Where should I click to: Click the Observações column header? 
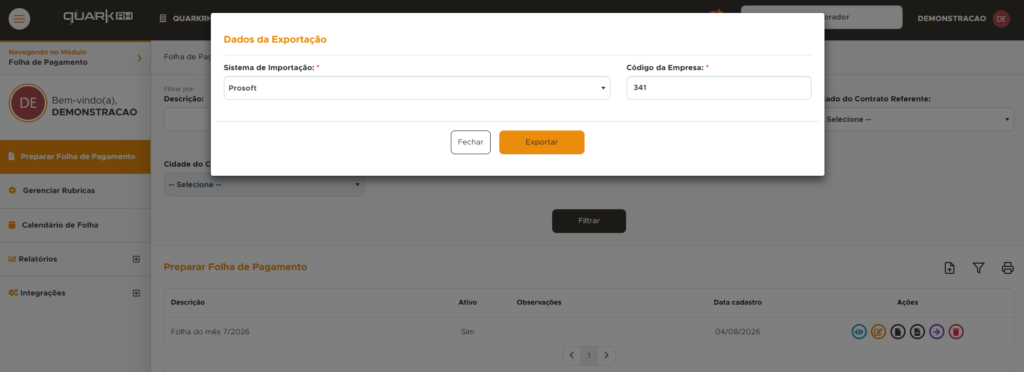[539, 303]
